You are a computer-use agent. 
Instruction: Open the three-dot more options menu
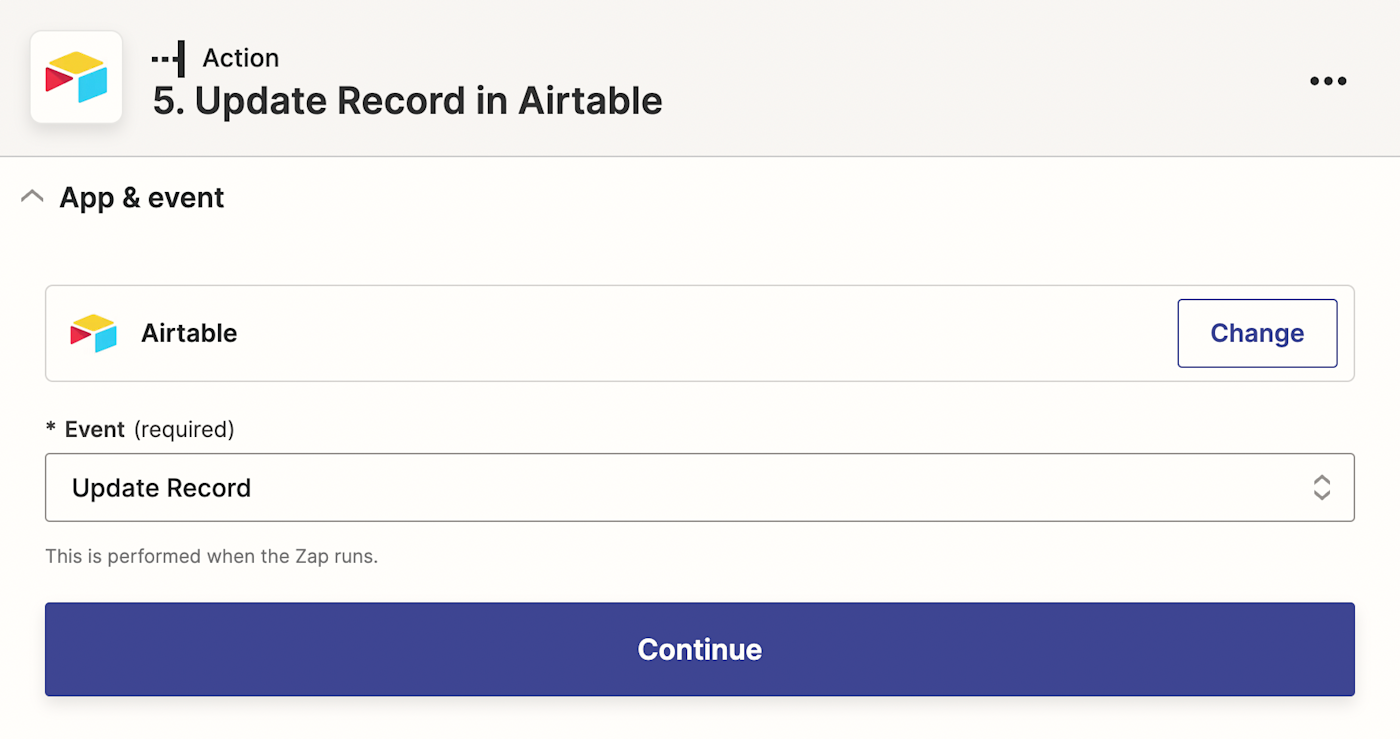[x=1328, y=81]
